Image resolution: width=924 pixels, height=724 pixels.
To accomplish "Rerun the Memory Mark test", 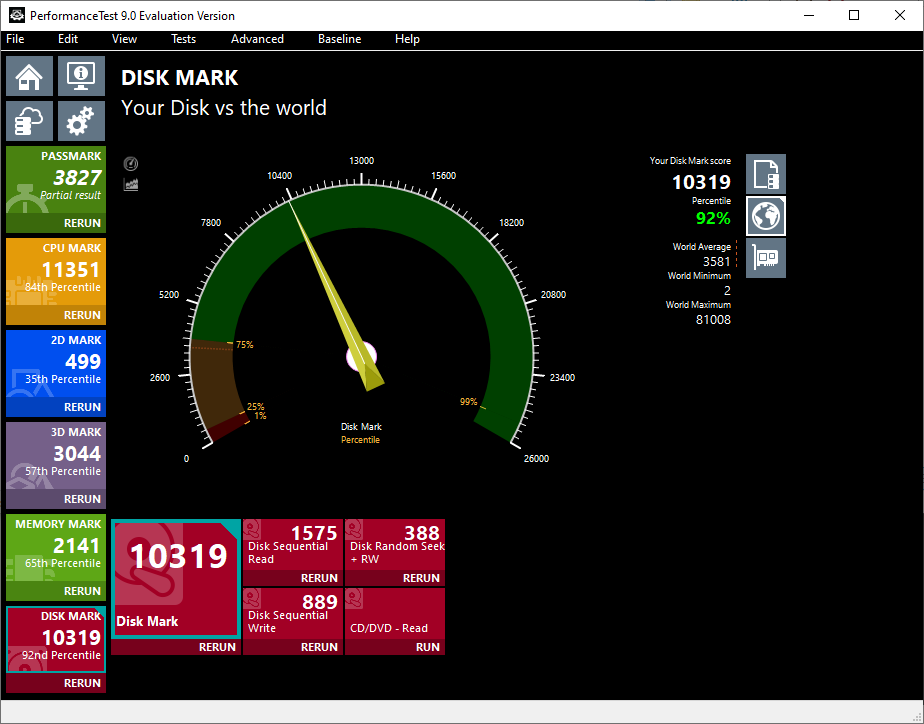I will 82,591.
